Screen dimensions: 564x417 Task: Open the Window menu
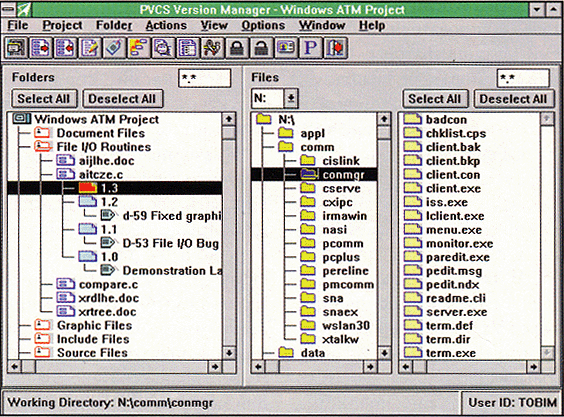[x=322, y=25]
